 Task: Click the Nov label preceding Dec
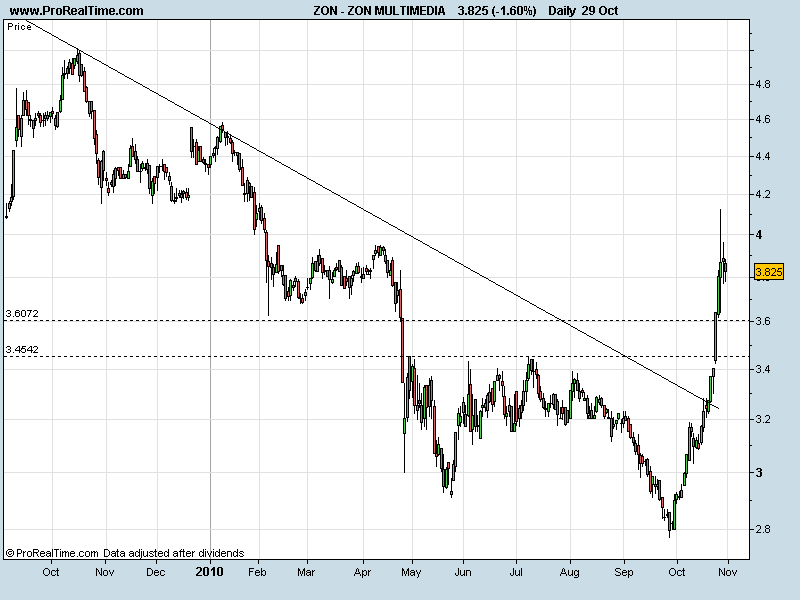click(x=105, y=572)
